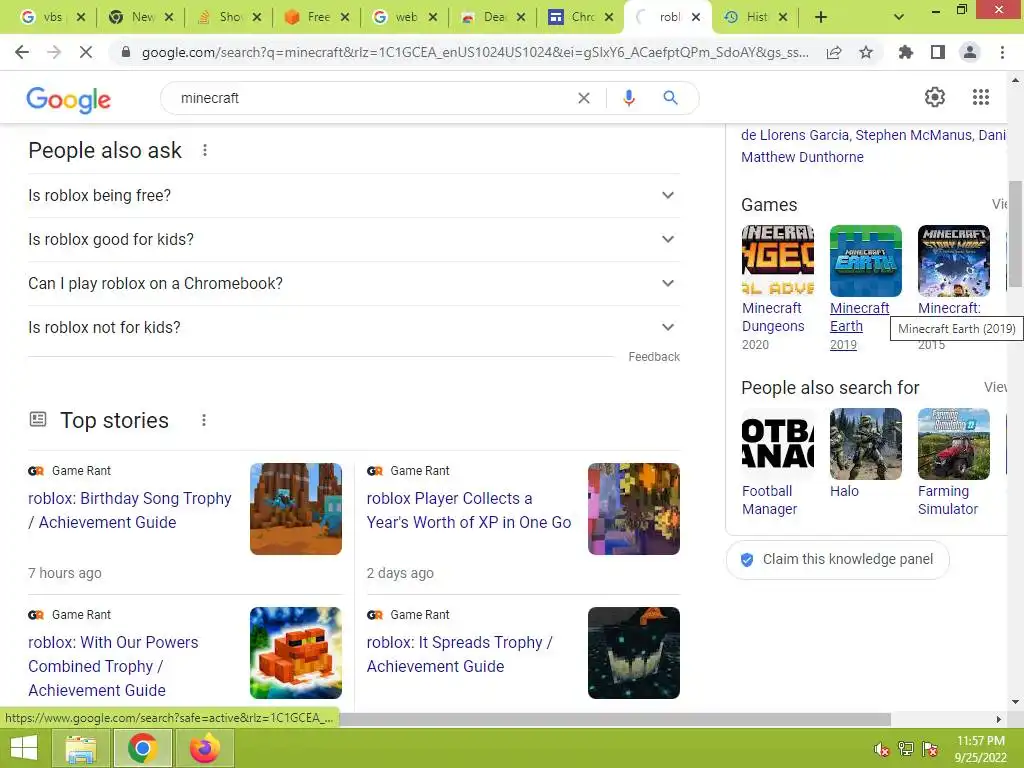Click the vertical page scrollbar thumb
This screenshot has height=768, width=1024.
pyautogui.click(x=1015, y=234)
